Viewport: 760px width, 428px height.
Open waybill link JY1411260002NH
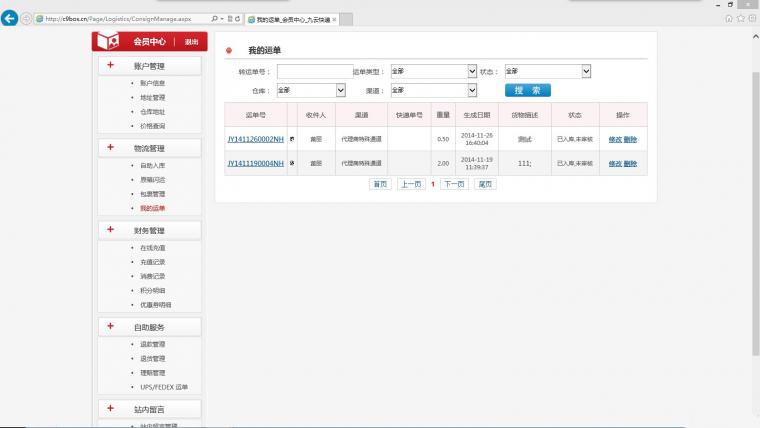coord(255,139)
